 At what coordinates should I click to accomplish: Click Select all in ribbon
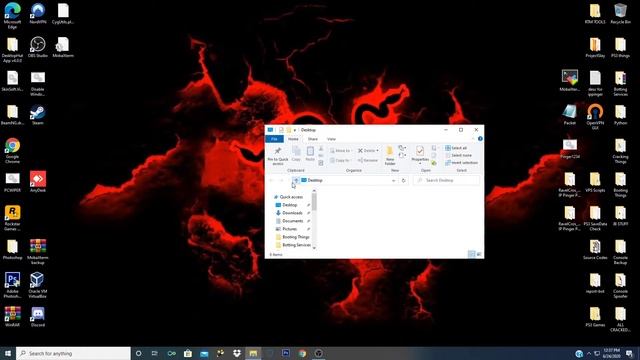tap(456, 148)
